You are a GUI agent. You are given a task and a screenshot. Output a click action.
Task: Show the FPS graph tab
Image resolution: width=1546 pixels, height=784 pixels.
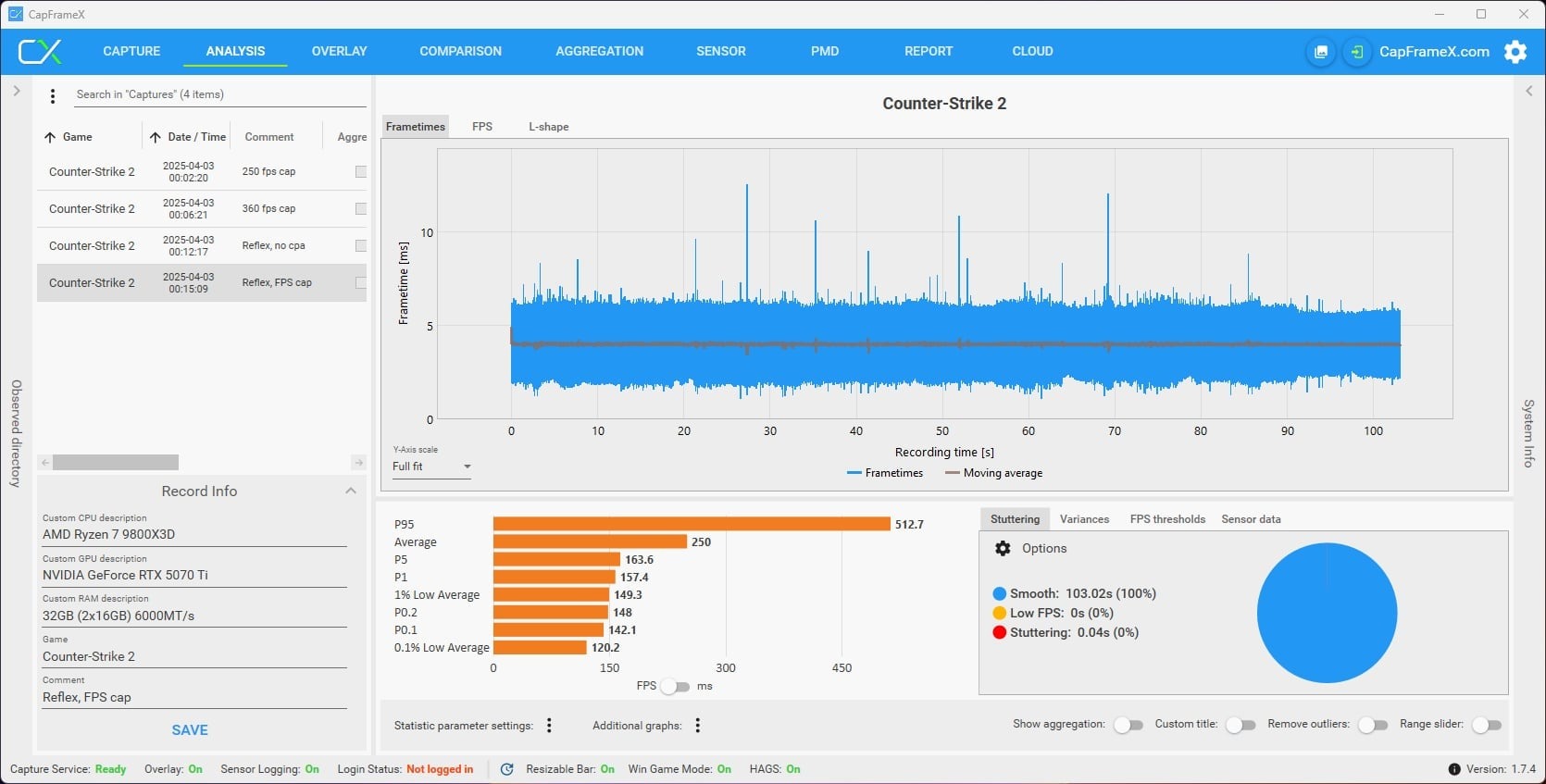pos(482,127)
